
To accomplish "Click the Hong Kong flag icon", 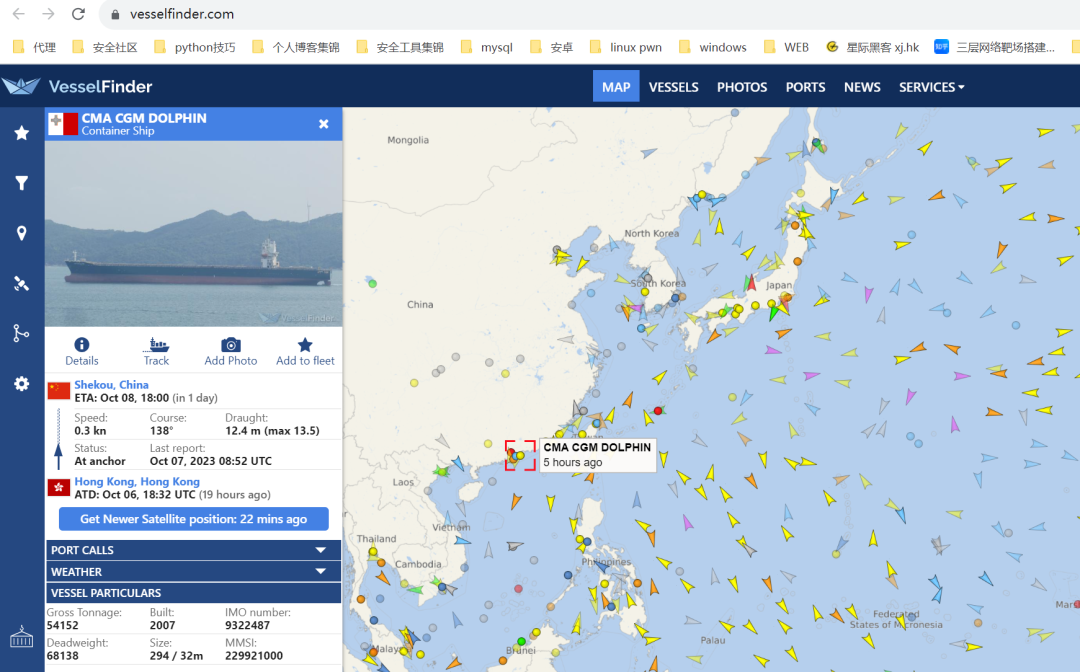I will [59, 487].
